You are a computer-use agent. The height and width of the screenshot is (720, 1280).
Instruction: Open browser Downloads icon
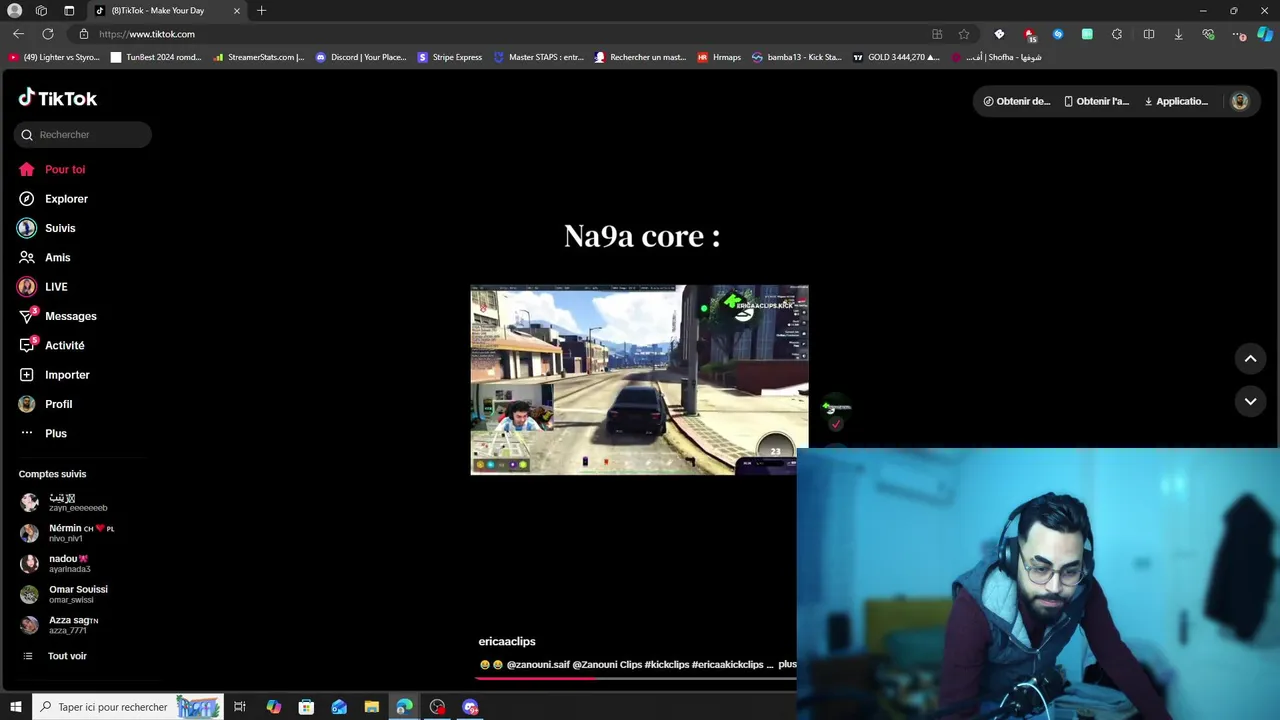click(1178, 34)
